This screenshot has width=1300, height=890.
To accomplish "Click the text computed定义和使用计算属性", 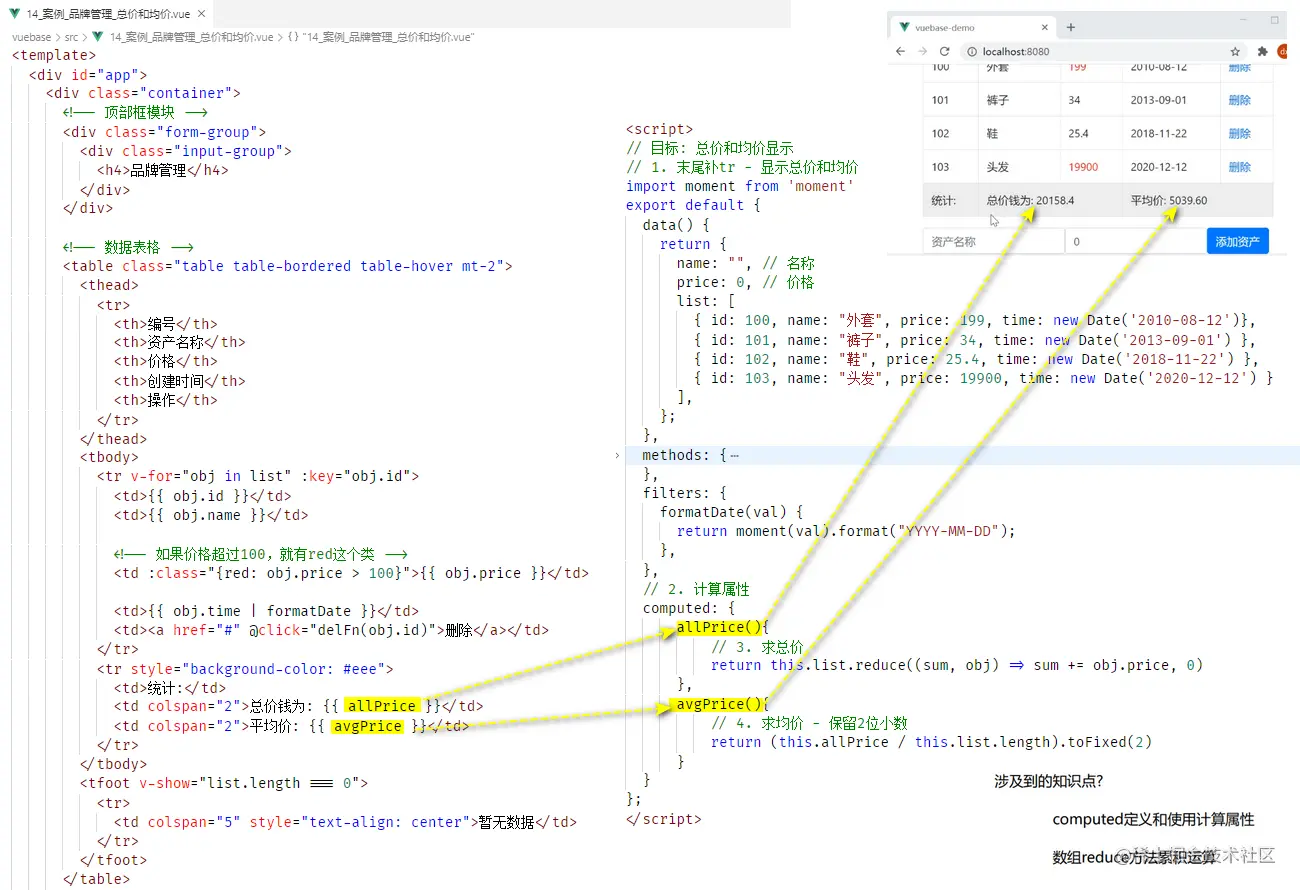I will [x=1153, y=819].
